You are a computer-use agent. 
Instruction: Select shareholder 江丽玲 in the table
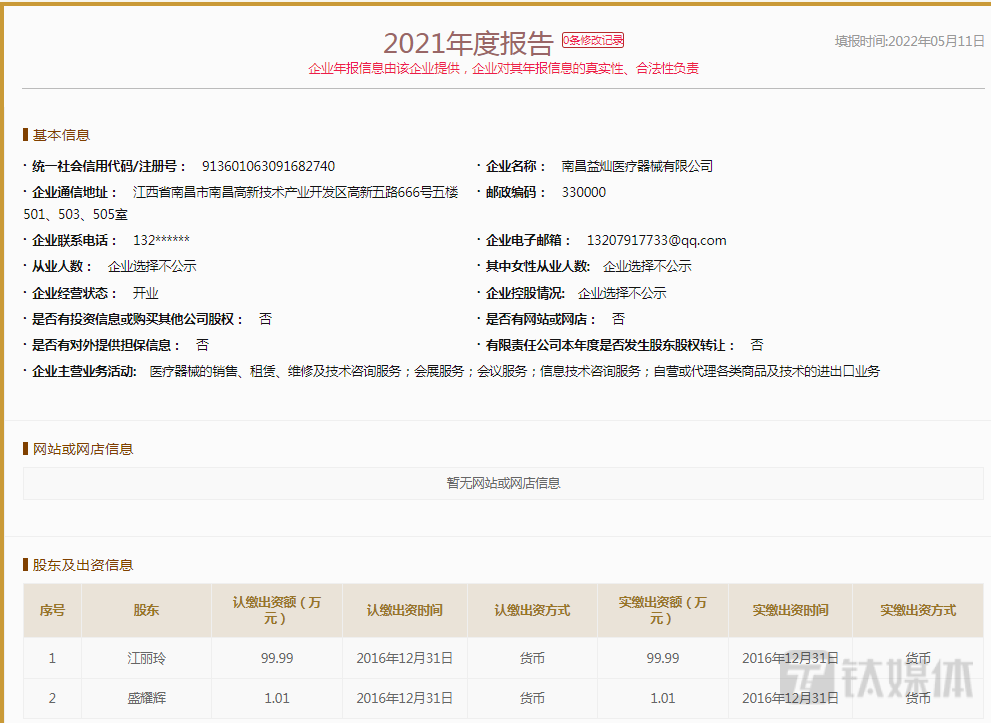pyautogui.click(x=146, y=658)
